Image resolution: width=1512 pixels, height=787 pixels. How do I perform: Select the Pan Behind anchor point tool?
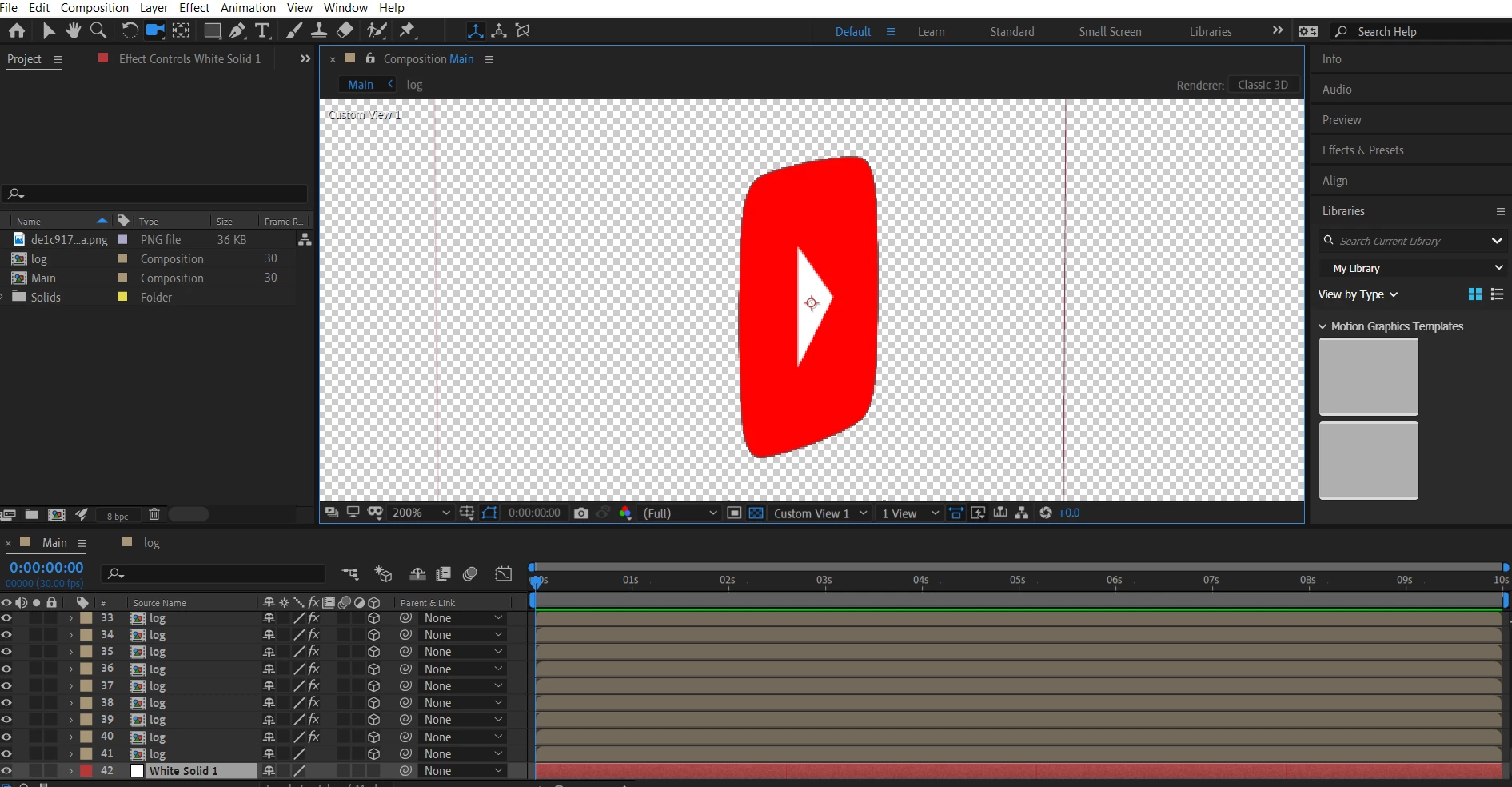(x=182, y=31)
